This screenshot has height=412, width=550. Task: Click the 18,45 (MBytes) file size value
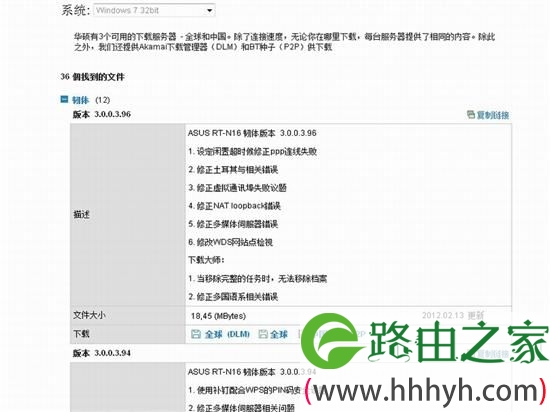pos(218,316)
